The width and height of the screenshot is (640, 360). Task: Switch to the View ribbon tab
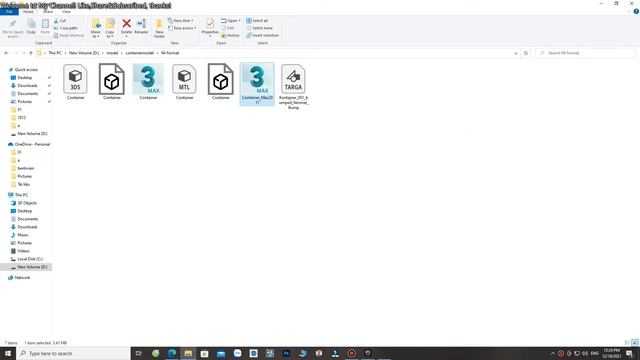[67, 12]
